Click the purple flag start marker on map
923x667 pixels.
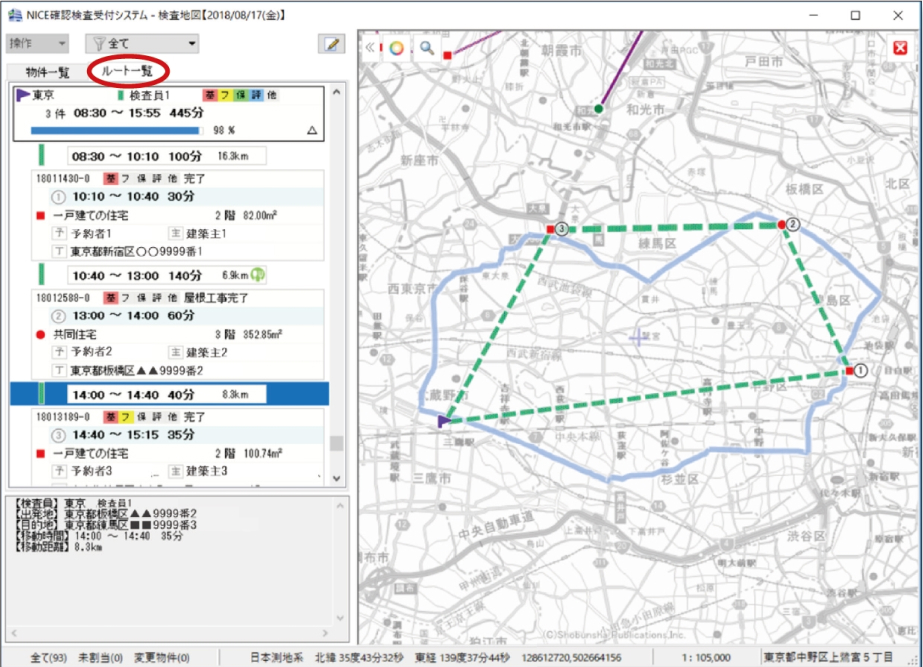444,420
